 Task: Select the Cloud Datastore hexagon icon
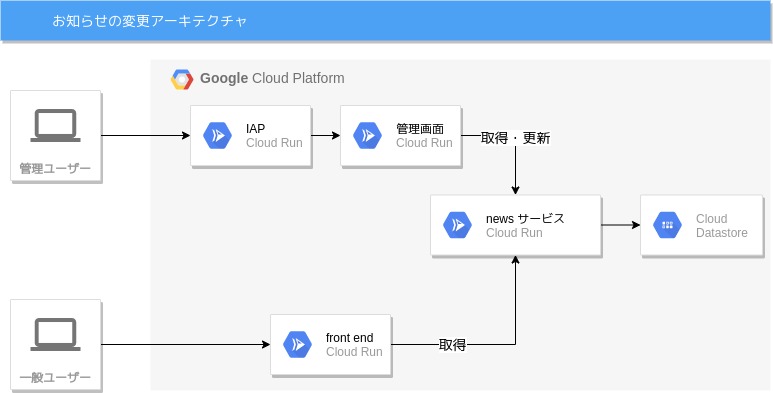click(x=668, y=225)
